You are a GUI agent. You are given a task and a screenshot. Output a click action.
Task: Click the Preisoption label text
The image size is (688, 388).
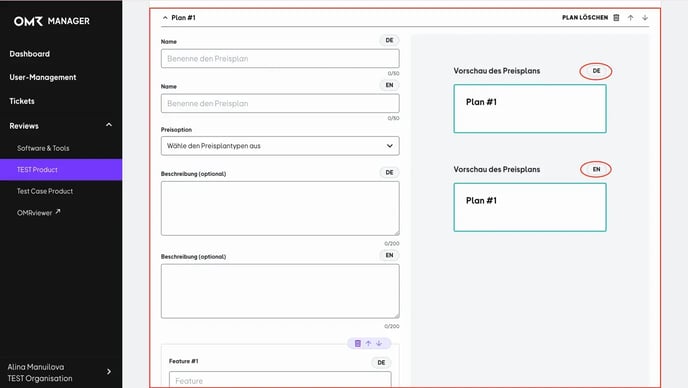(176, 129)
